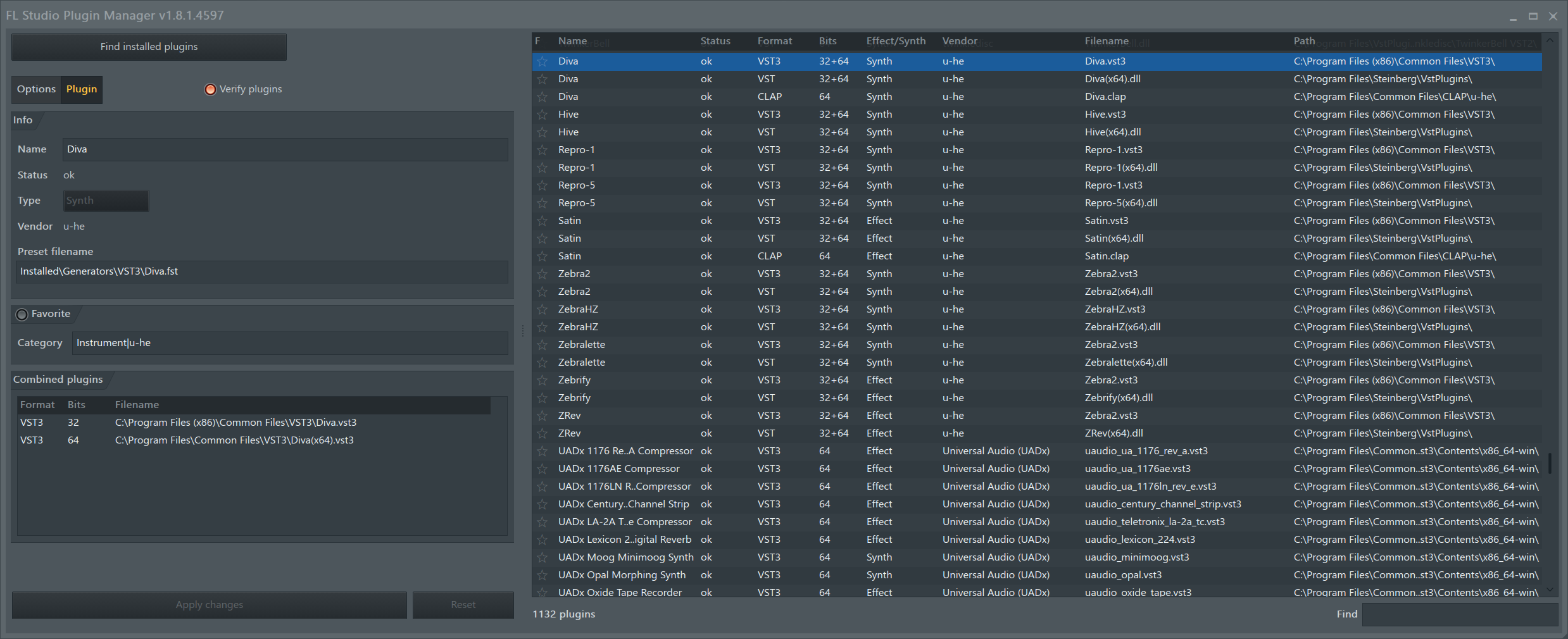Select the Plugin tab
1568x639 pixels.
point(81,89)
